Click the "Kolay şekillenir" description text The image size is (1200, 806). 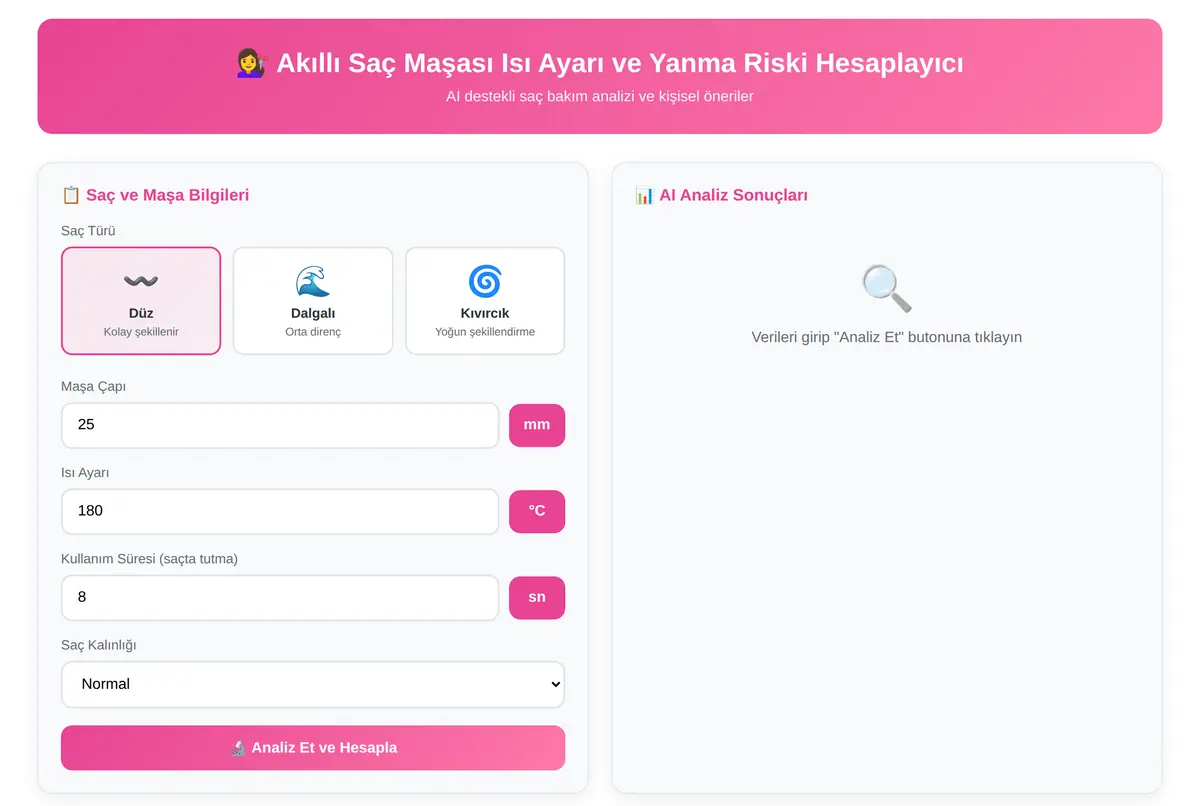(141, 332)
